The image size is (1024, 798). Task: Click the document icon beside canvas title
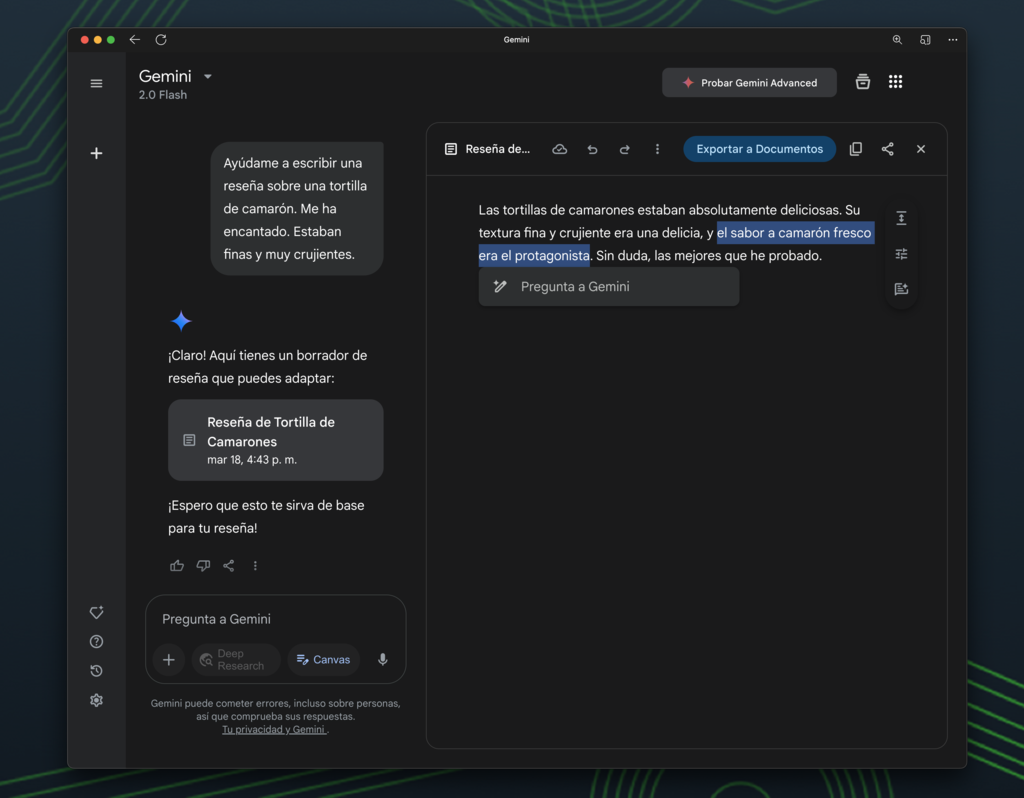[451, 149]
